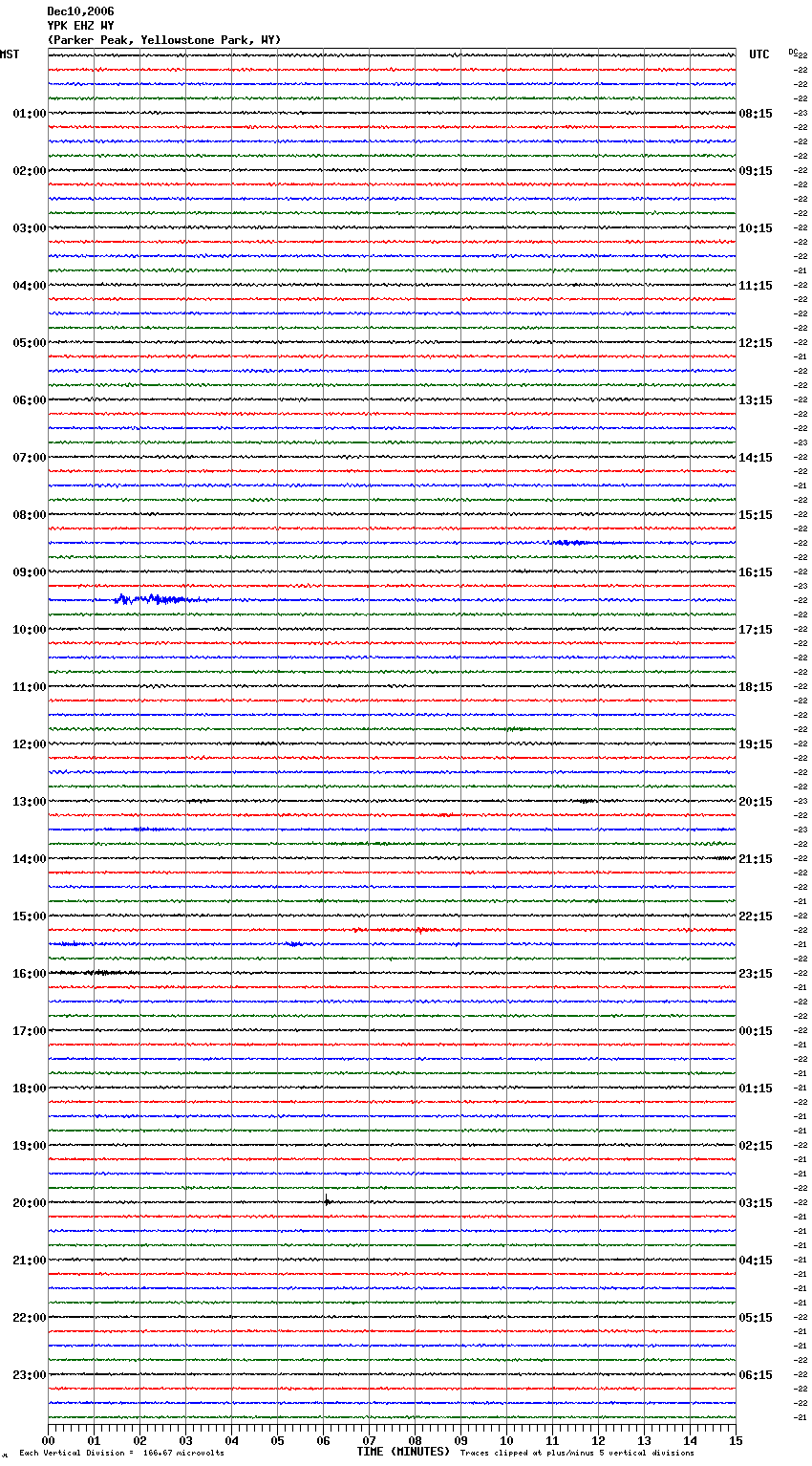Select the '11:00' MST hour label
812x1466 pixels.
pos(30,687)
